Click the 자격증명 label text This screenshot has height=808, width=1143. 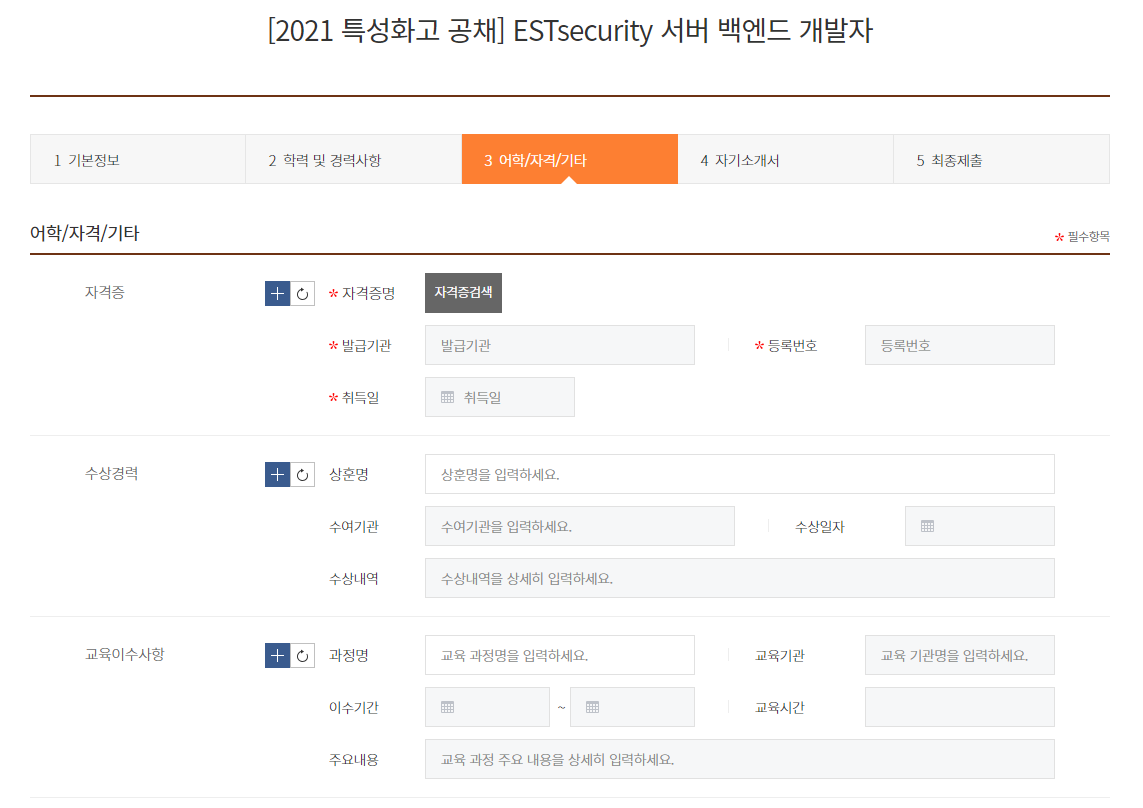pyautogui.click(x=368, y=293)
